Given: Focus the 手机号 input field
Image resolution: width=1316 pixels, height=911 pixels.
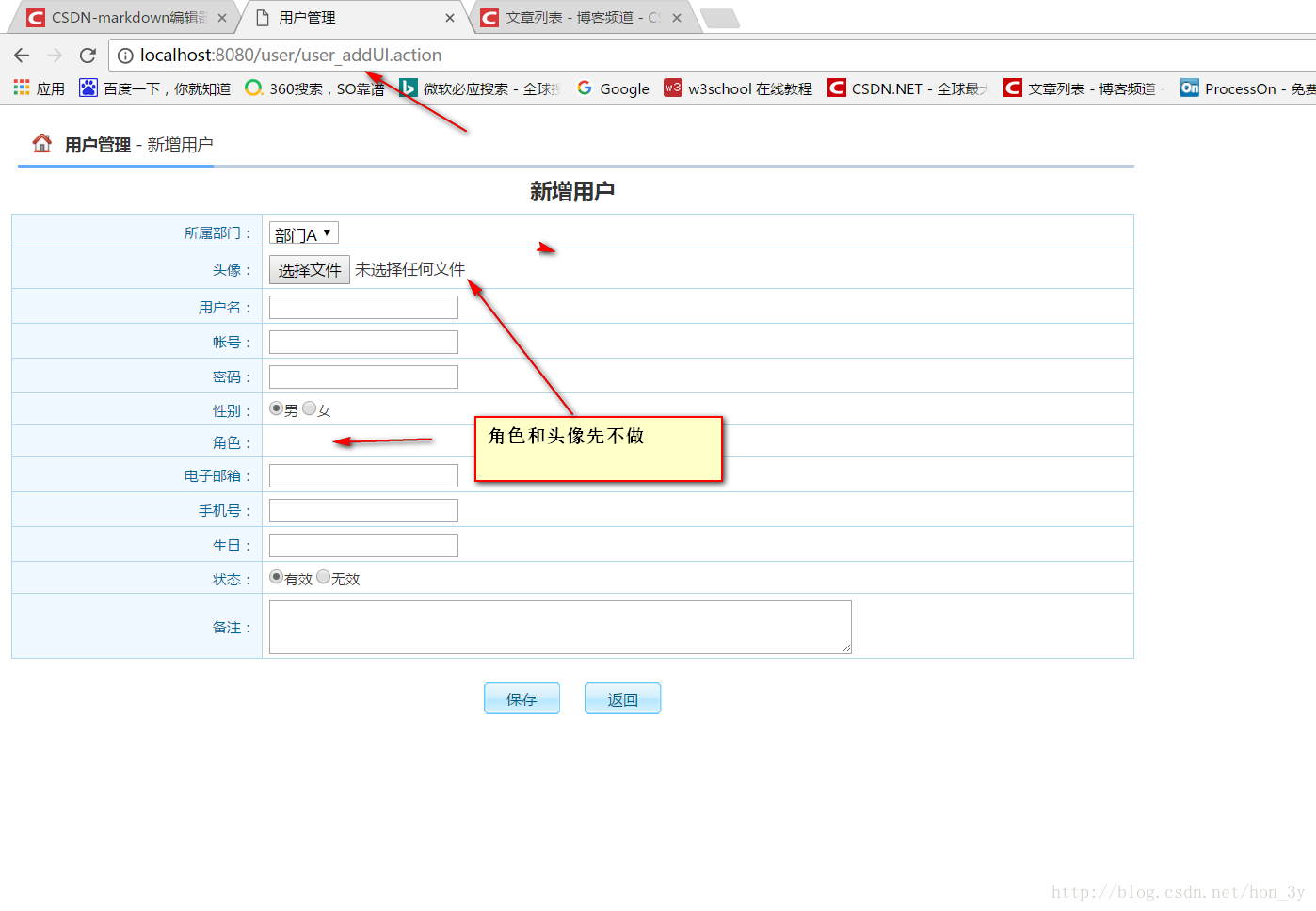Looking at the screenshot, I should coord(363,511).
